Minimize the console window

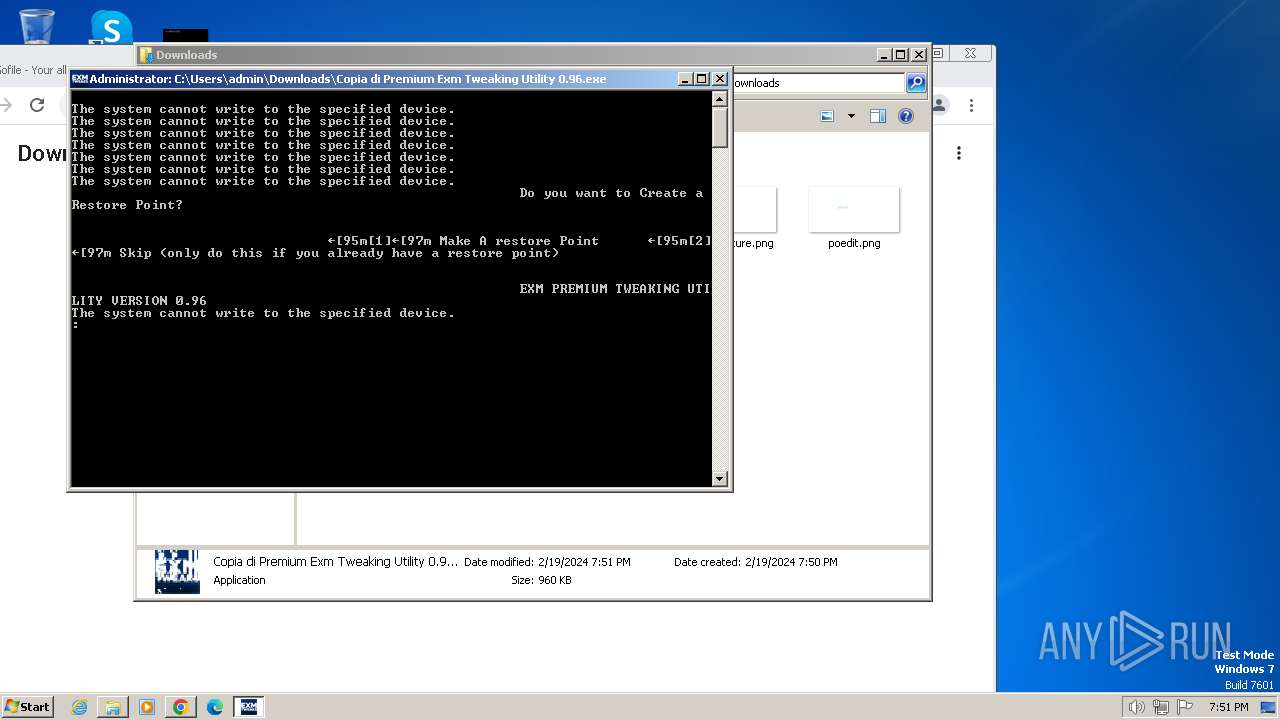(x=684, y=79)
